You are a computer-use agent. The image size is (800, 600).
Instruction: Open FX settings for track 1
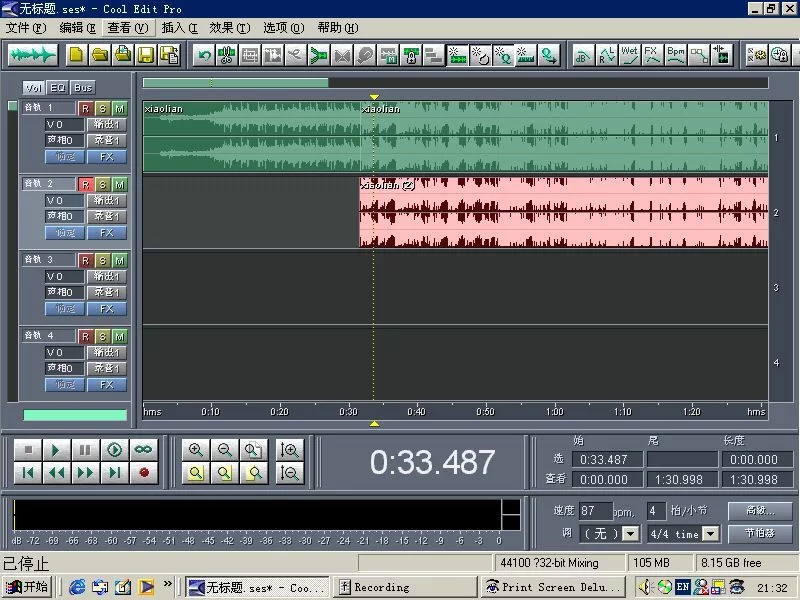[x=106, y=157]
